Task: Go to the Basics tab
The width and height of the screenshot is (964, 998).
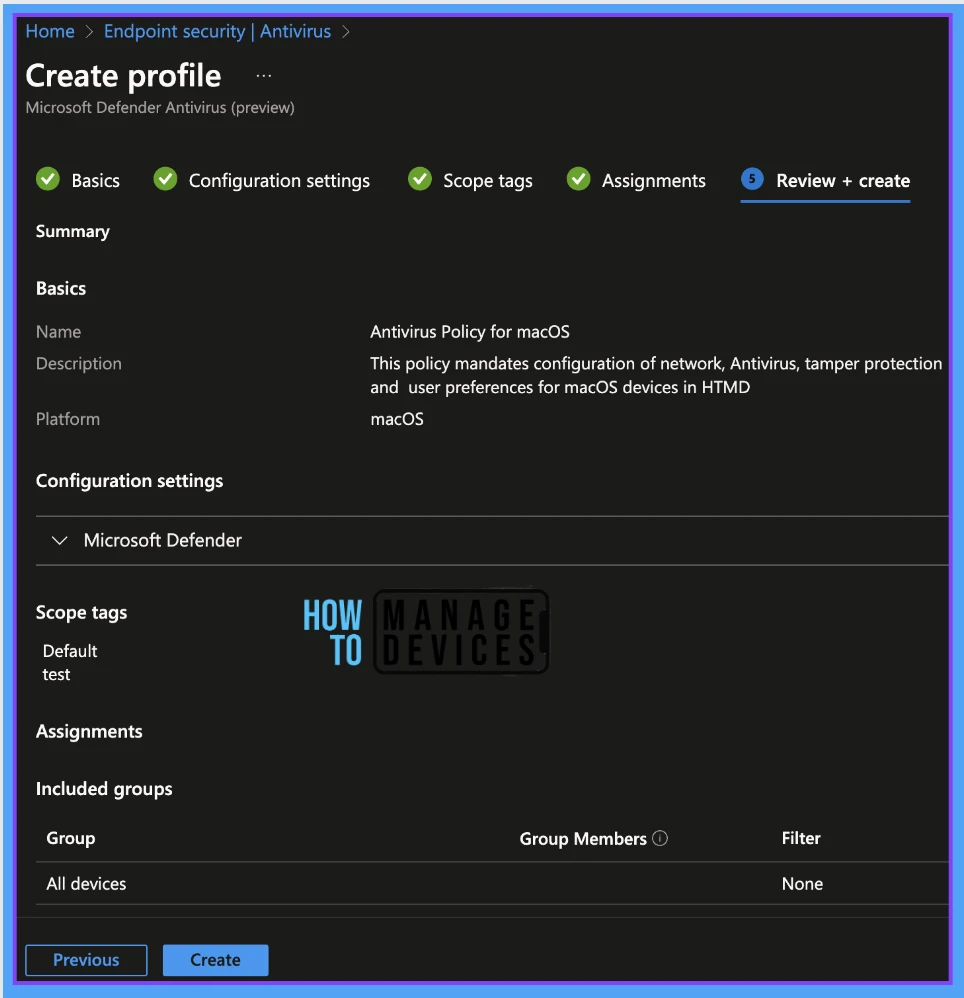Action: pos(95,181)
